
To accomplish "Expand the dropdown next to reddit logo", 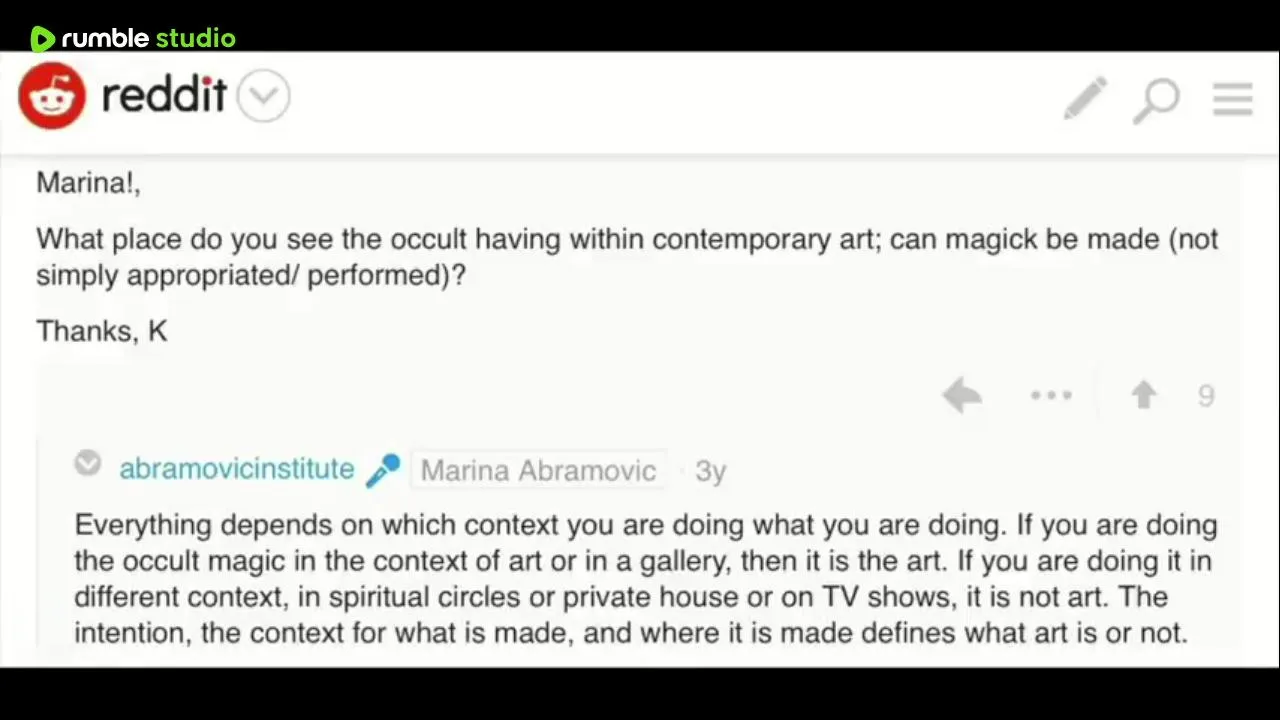I will click(x=264, y=96).
